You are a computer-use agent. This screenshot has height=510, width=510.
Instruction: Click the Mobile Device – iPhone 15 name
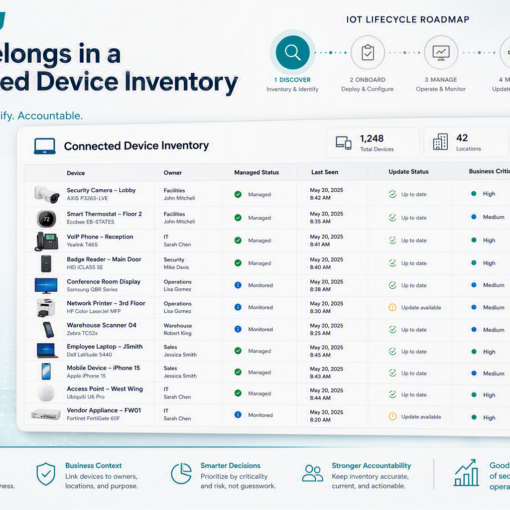[103, 368]
